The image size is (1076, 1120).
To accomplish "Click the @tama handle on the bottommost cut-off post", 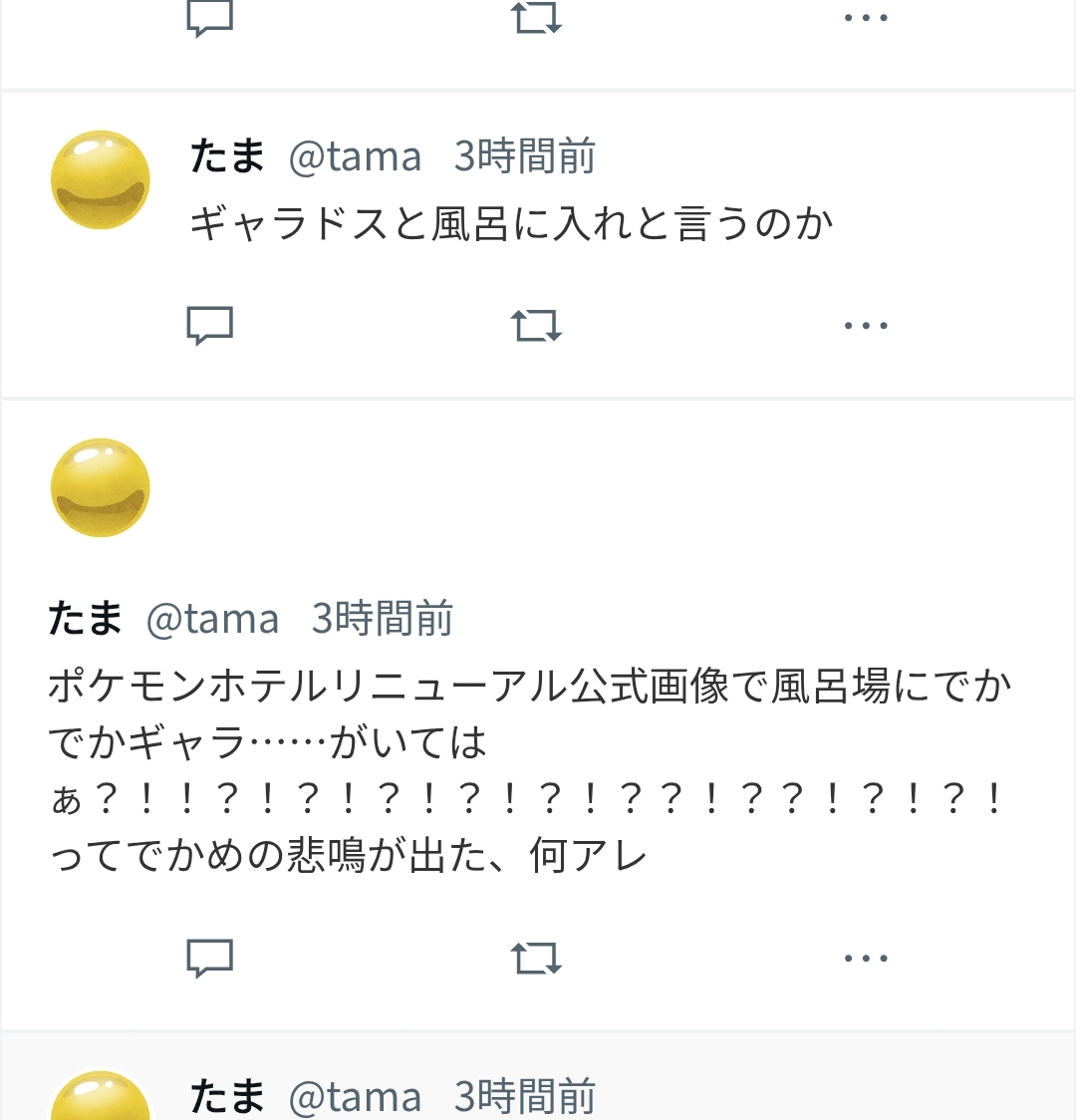I will click(x=355, y=1097).
